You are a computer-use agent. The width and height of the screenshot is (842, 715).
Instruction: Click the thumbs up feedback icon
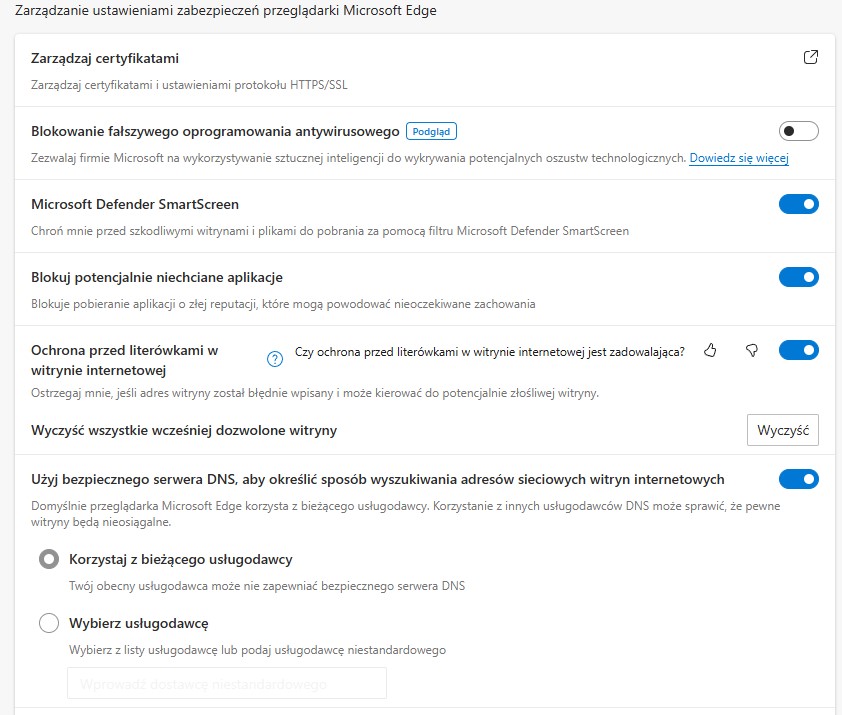tap(711, 350)
